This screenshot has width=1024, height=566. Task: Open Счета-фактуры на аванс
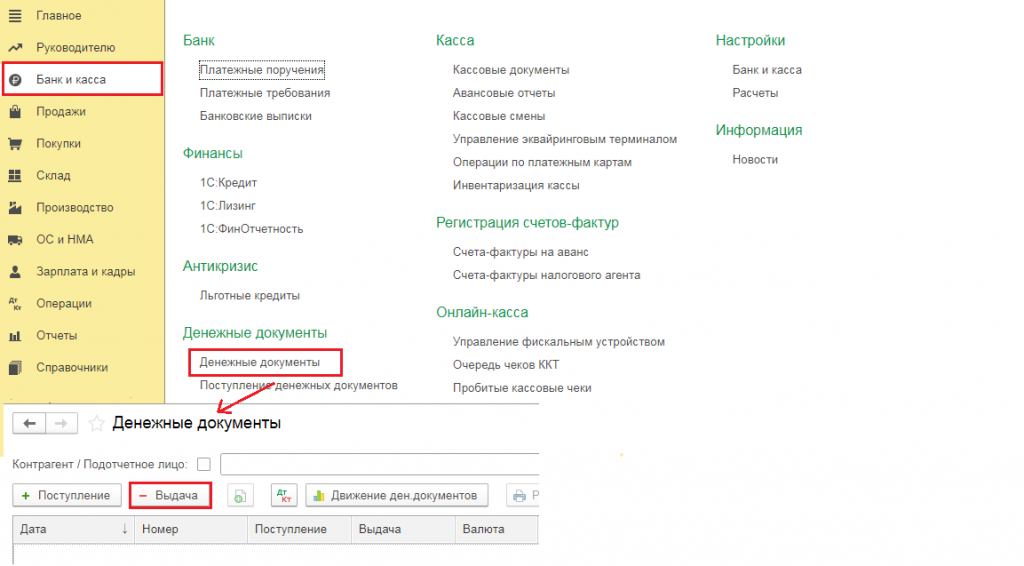point(521,252)
